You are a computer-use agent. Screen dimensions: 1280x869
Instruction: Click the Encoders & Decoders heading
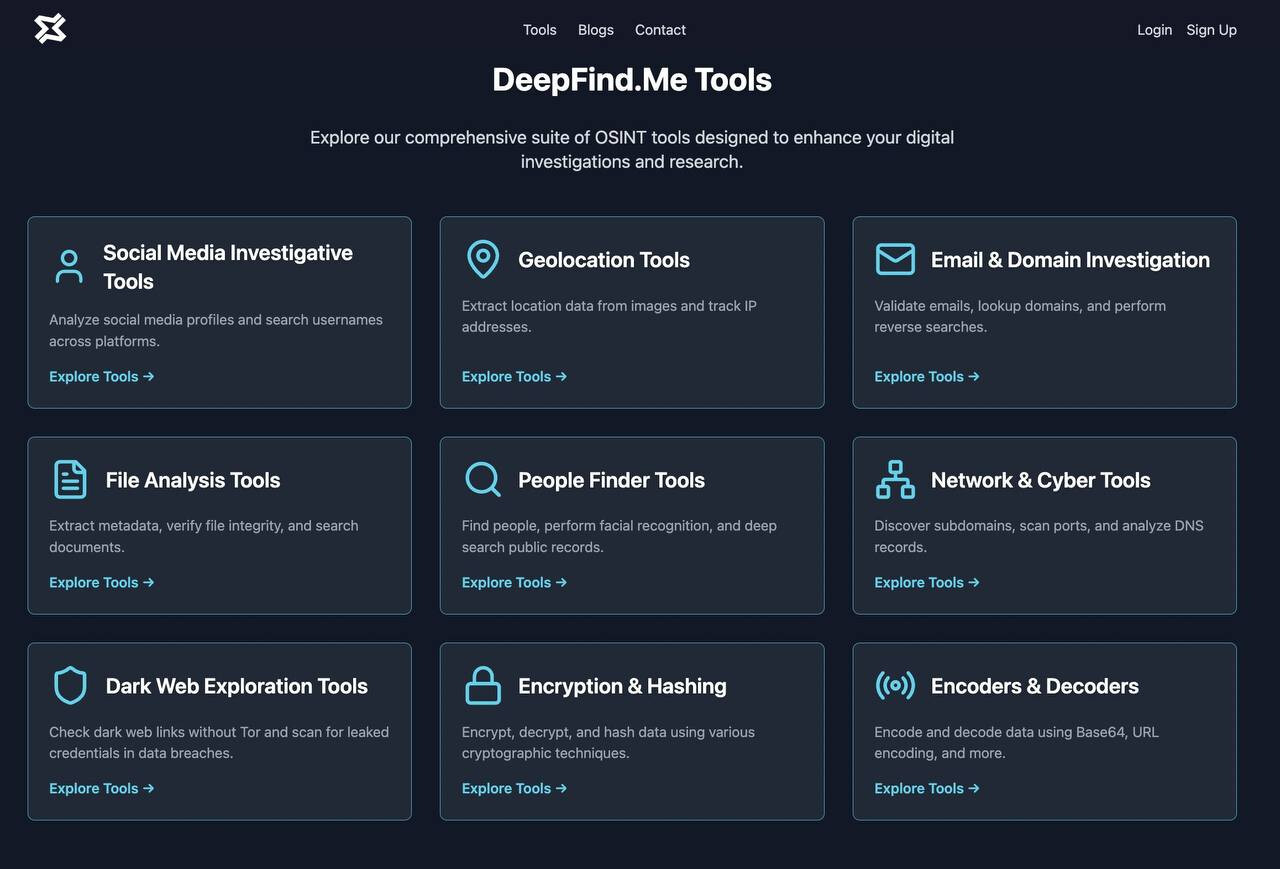tap(1035, 686)
